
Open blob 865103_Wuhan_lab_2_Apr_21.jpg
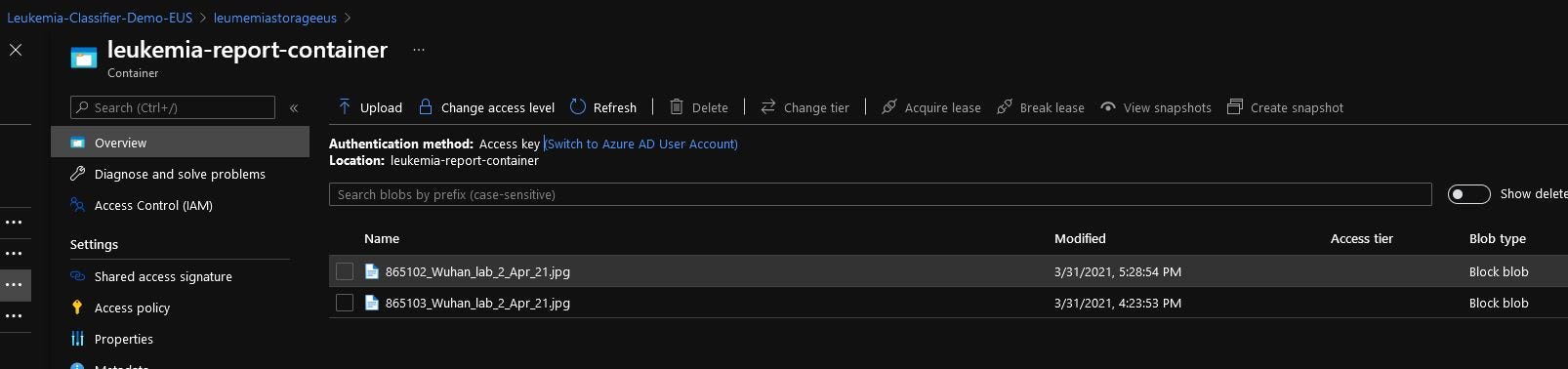477,303
